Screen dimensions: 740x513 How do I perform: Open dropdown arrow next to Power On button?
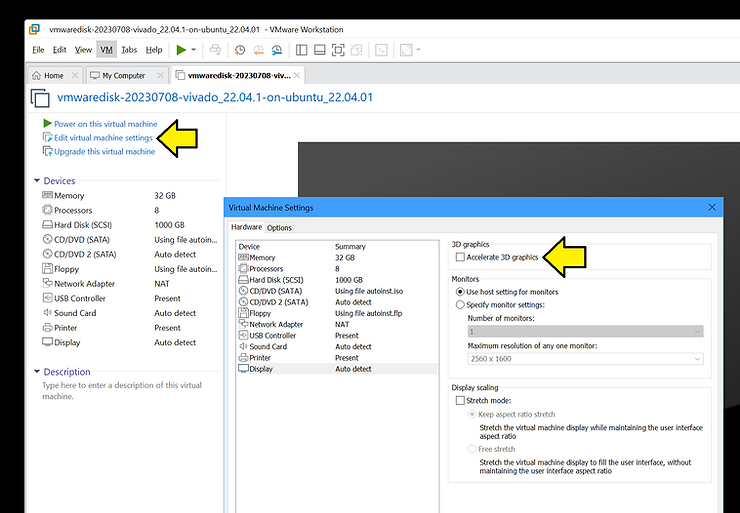[194, 49]
